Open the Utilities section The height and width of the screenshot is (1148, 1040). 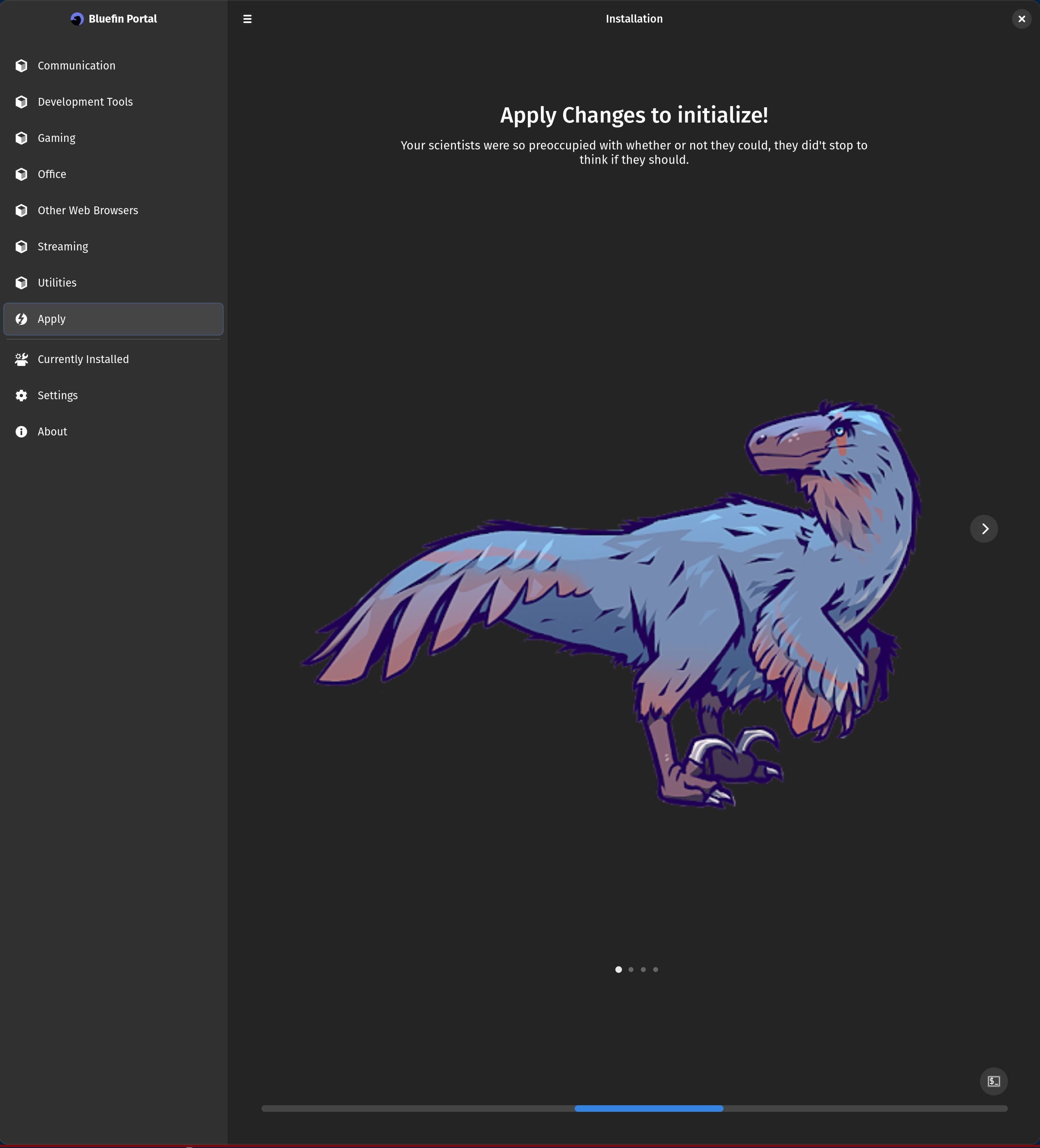(57, 282)
